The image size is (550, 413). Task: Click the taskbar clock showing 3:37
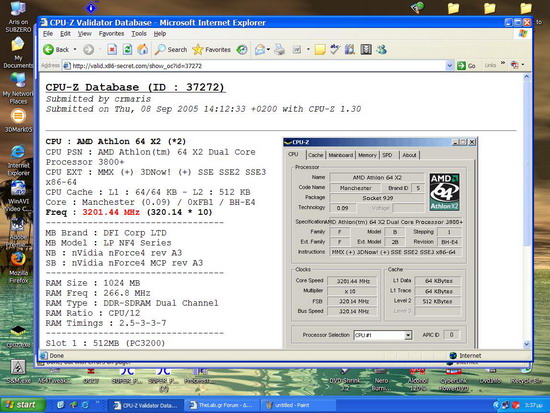point(534,405)
